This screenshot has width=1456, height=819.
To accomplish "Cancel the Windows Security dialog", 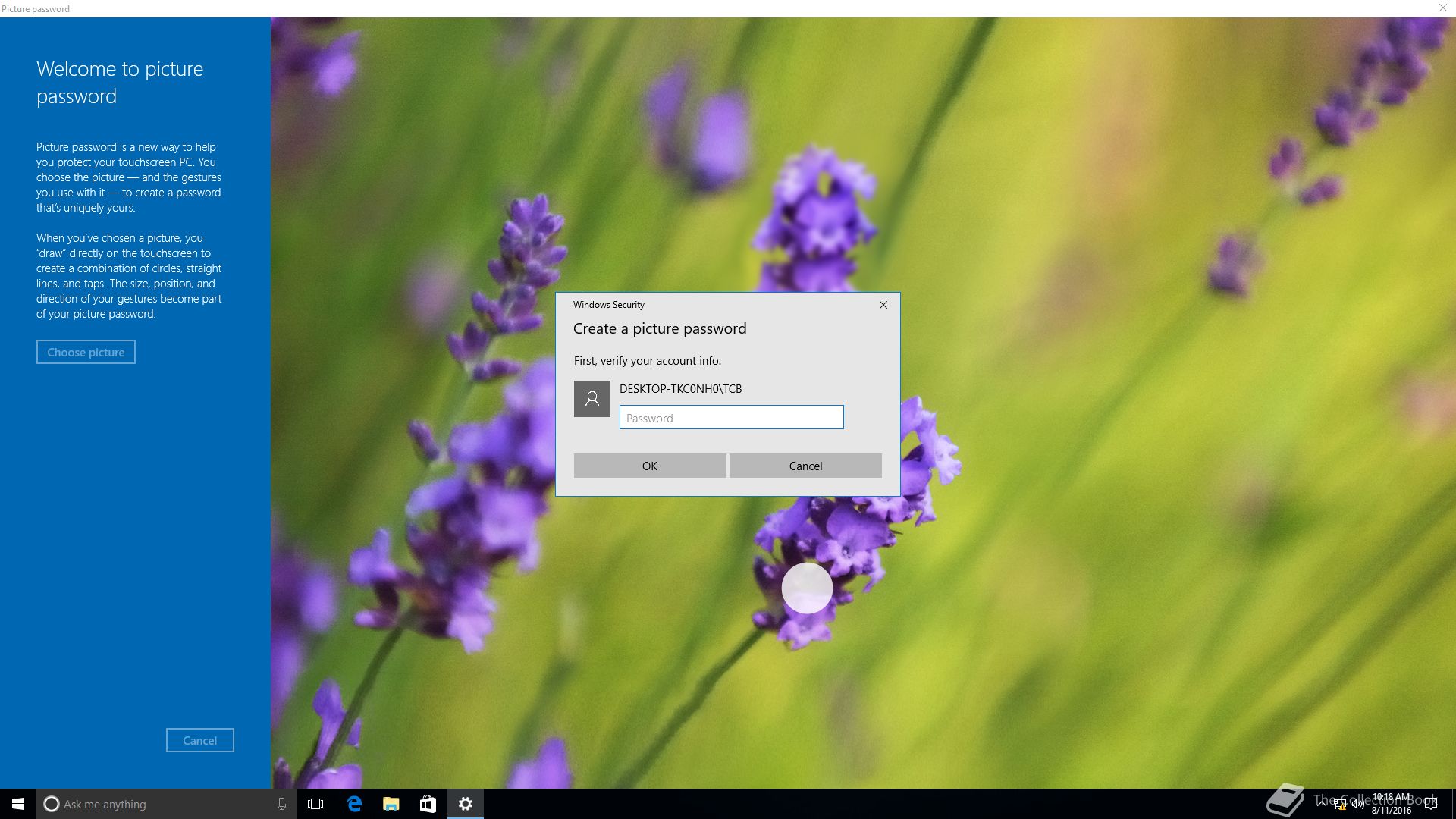I will tap(805, 466).
